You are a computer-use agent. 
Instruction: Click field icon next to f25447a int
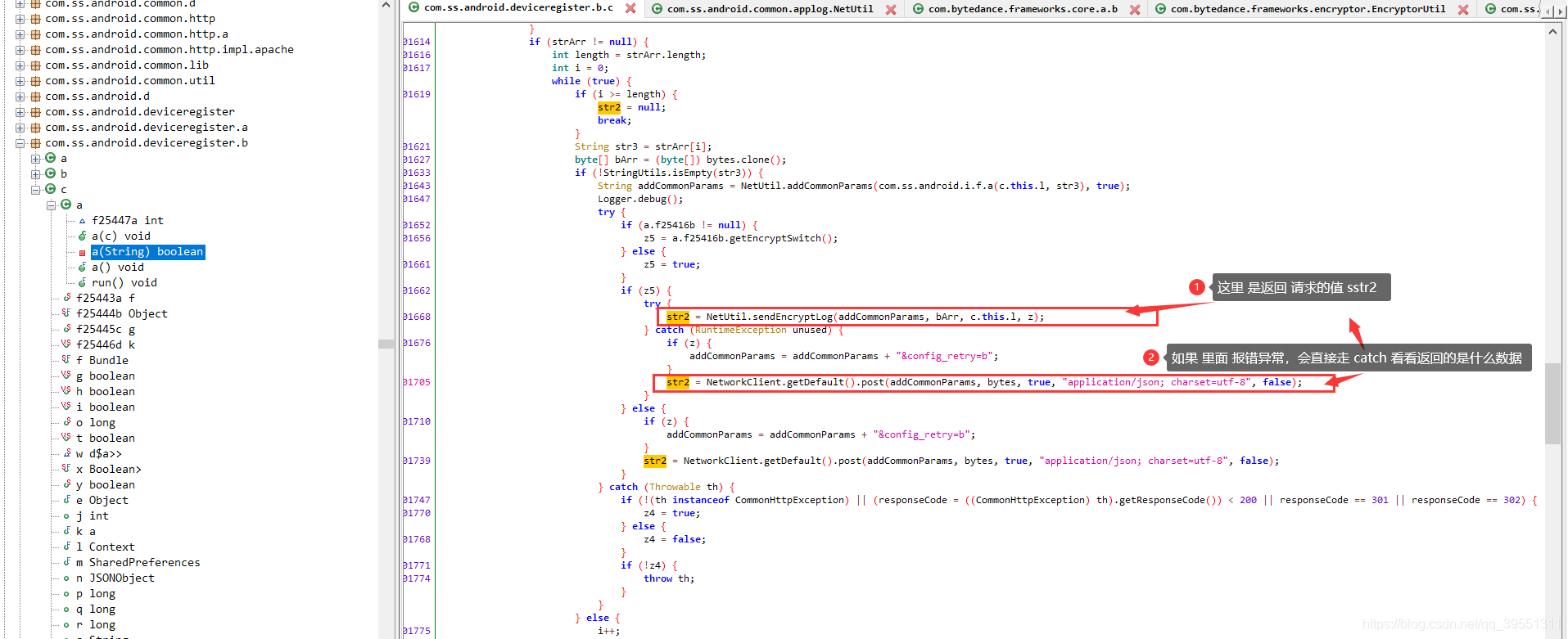pyautogui.click(x=82, y=221)
